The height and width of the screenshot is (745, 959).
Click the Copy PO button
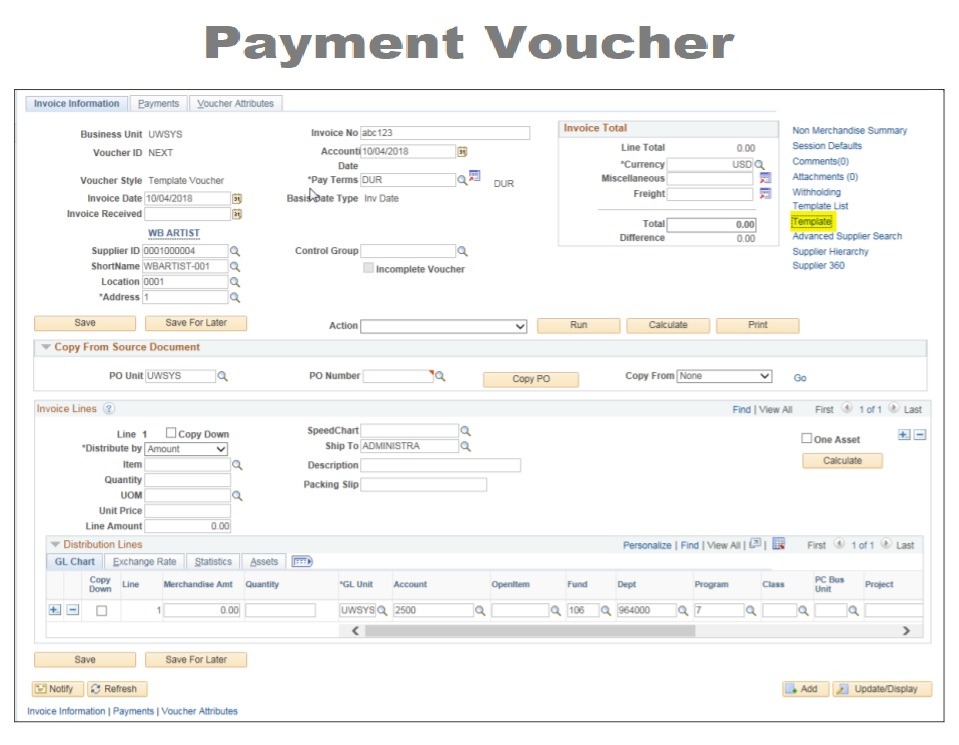[530, 380]
